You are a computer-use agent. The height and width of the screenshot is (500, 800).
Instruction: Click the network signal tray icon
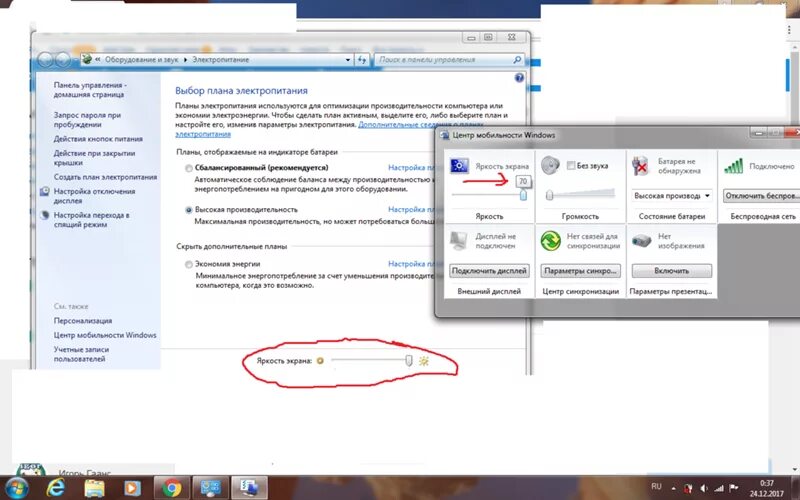tap(719, 488)
